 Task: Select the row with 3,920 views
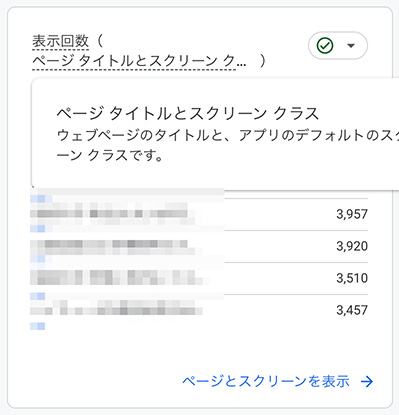point(199,246)
